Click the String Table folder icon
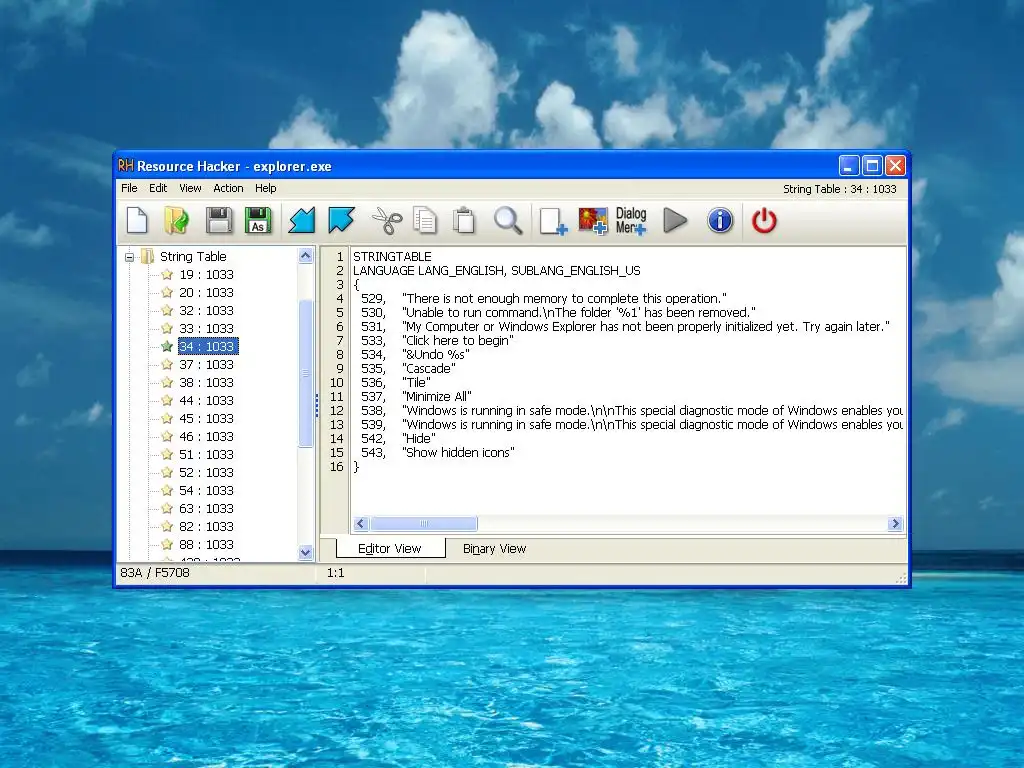 (x=148, y=256)
